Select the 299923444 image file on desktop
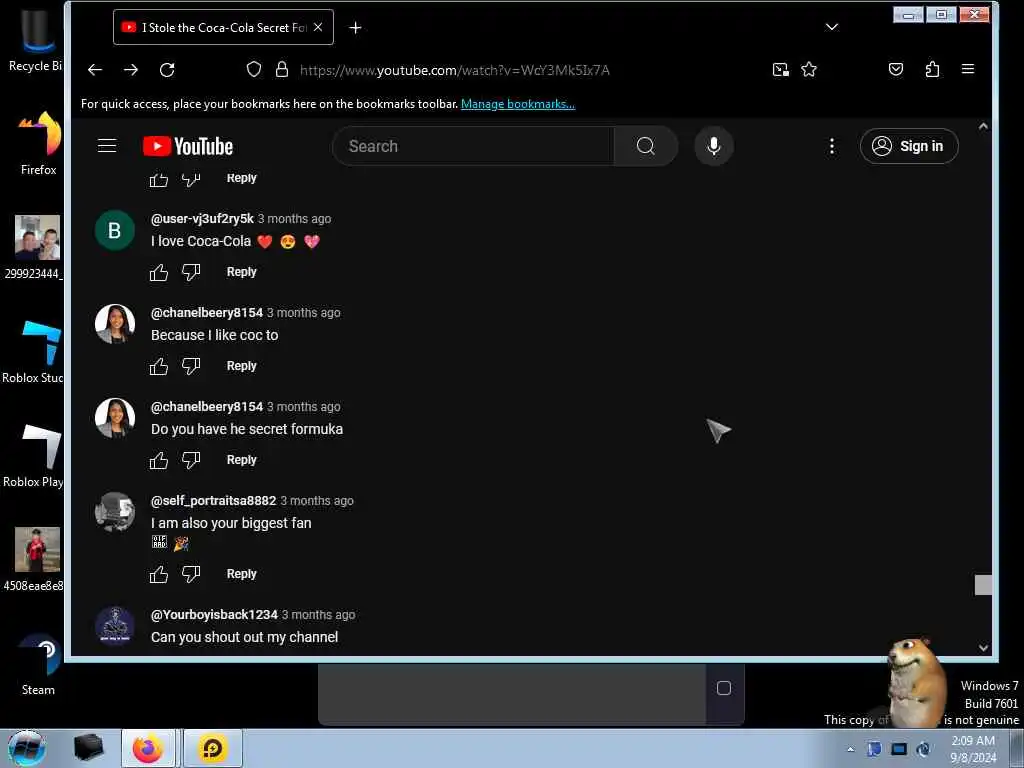This screenshot has width=1024, height=768. coord(34,248)
